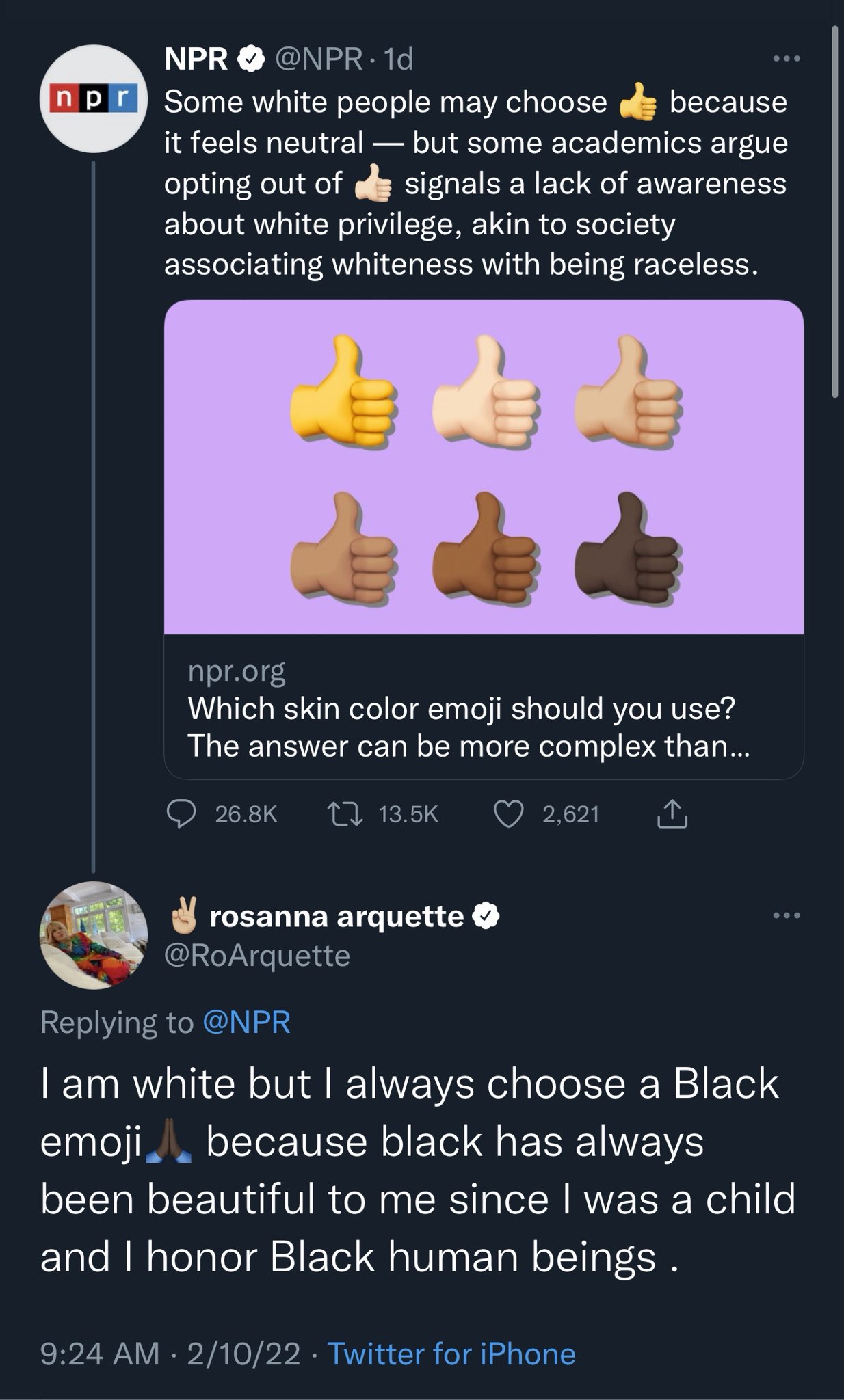844x1400 pixels.
Task: Tap the share icon under NPR tweet
Action: (x=672, y=813)
